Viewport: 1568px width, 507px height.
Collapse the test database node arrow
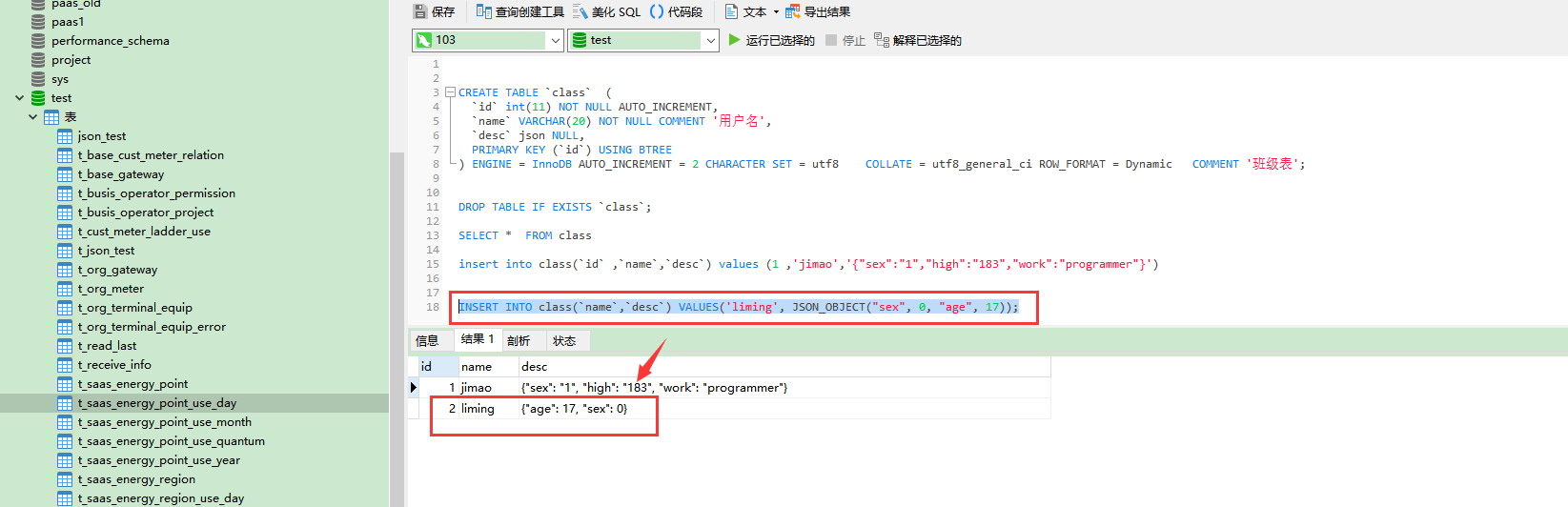(20, 98)
